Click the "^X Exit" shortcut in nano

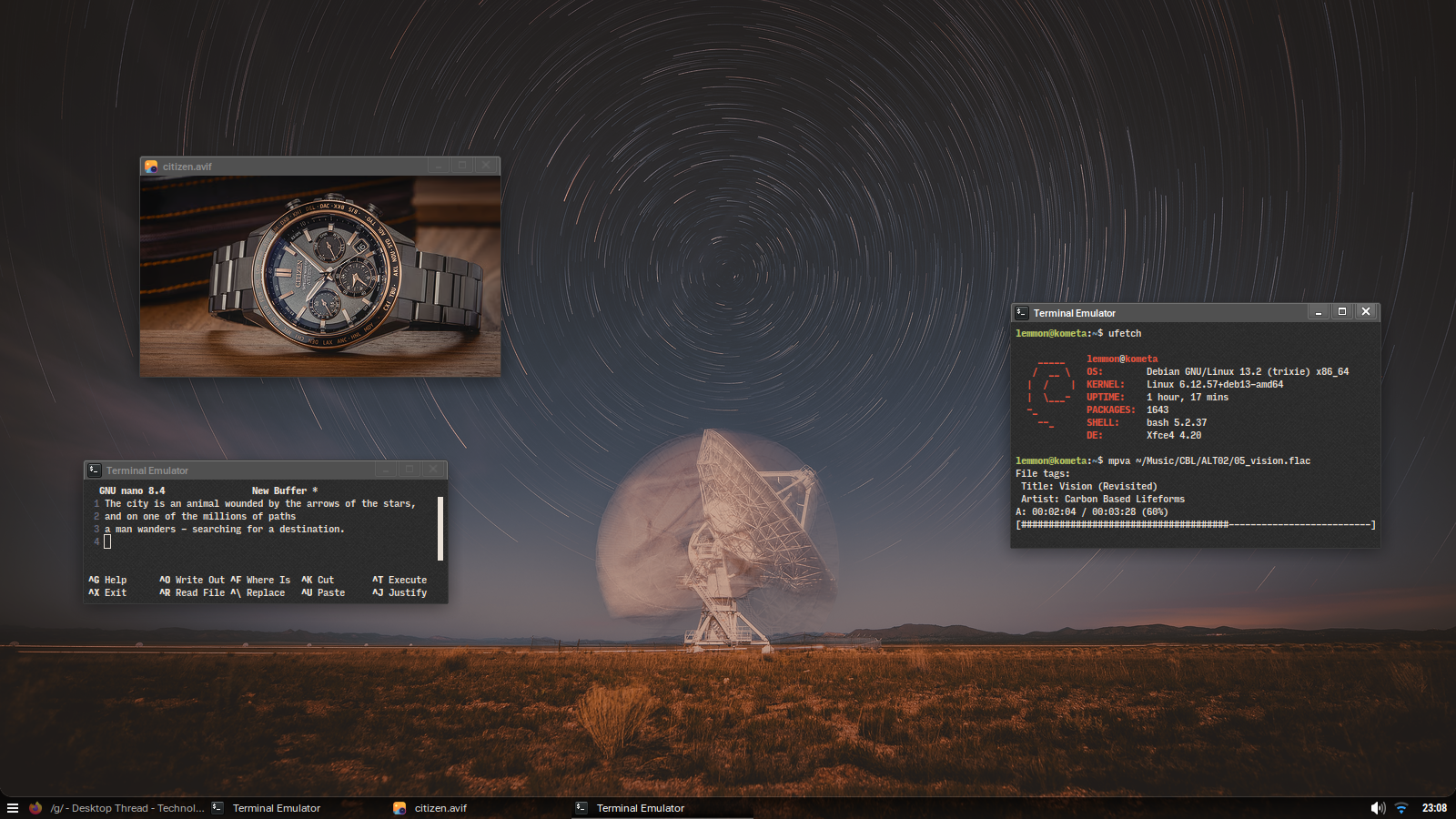pyautogui.click(x=107, y=592)
